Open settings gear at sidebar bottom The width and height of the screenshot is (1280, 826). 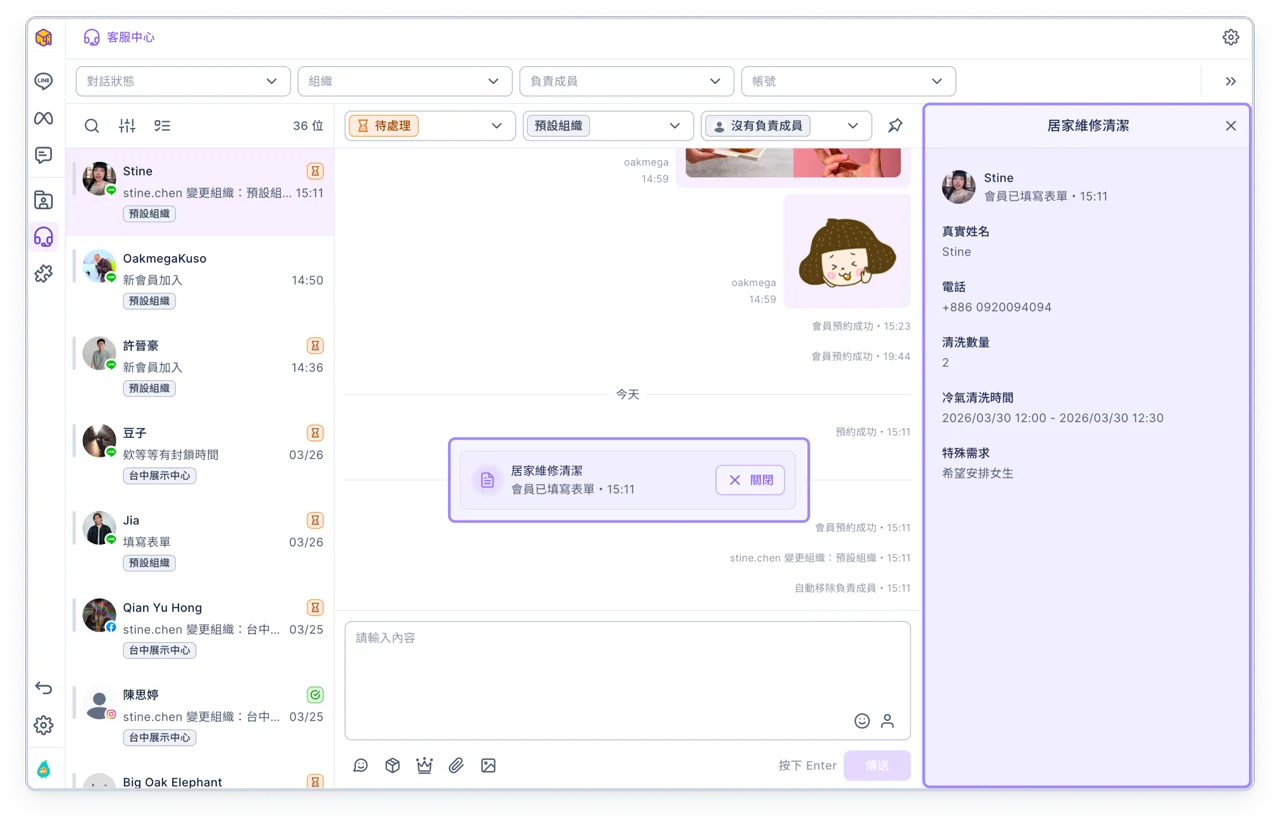43,726
